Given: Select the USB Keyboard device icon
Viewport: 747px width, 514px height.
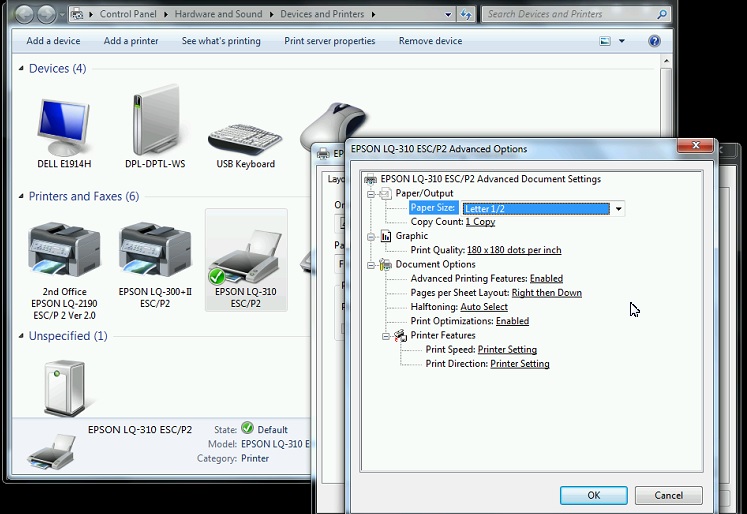Looking at the screenshot, I should pyautogui.click(x=245, y=138).
